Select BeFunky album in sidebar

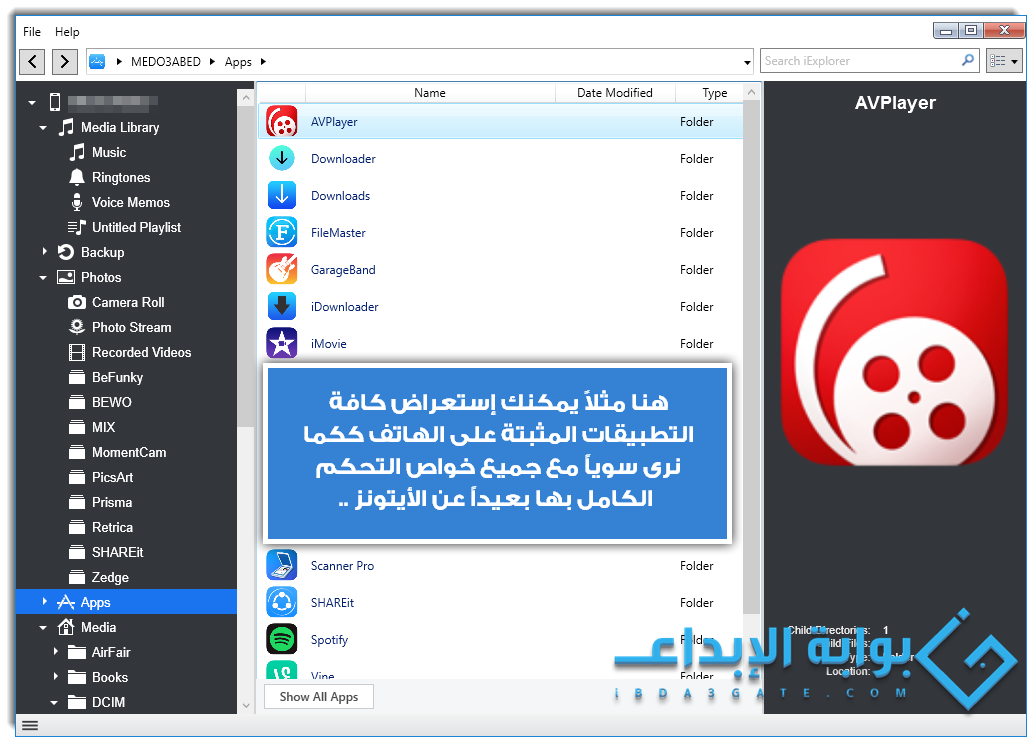coord(117,377)
